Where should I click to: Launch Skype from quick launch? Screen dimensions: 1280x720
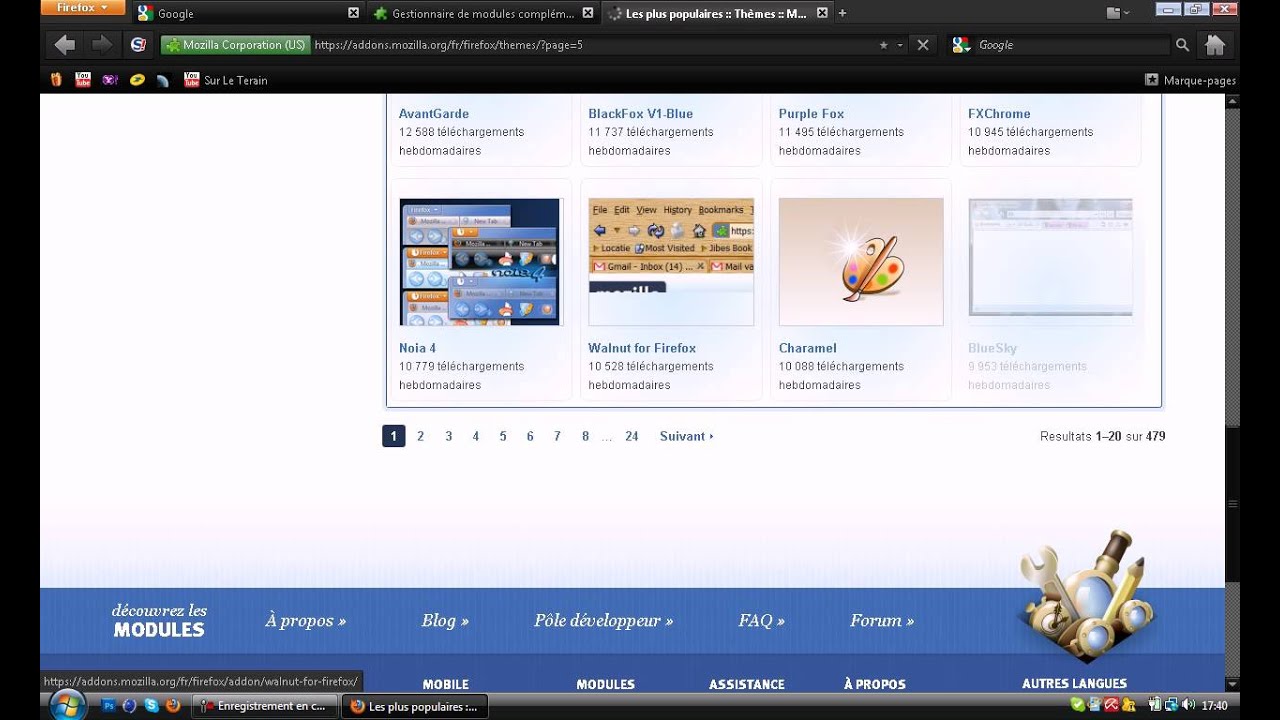151,706
